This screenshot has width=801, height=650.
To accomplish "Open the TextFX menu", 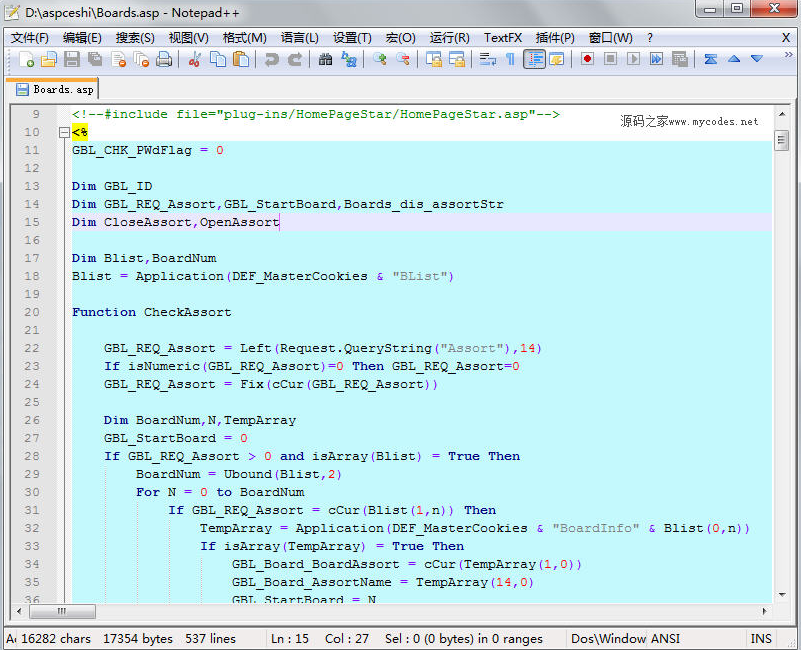I will [503, 38].
